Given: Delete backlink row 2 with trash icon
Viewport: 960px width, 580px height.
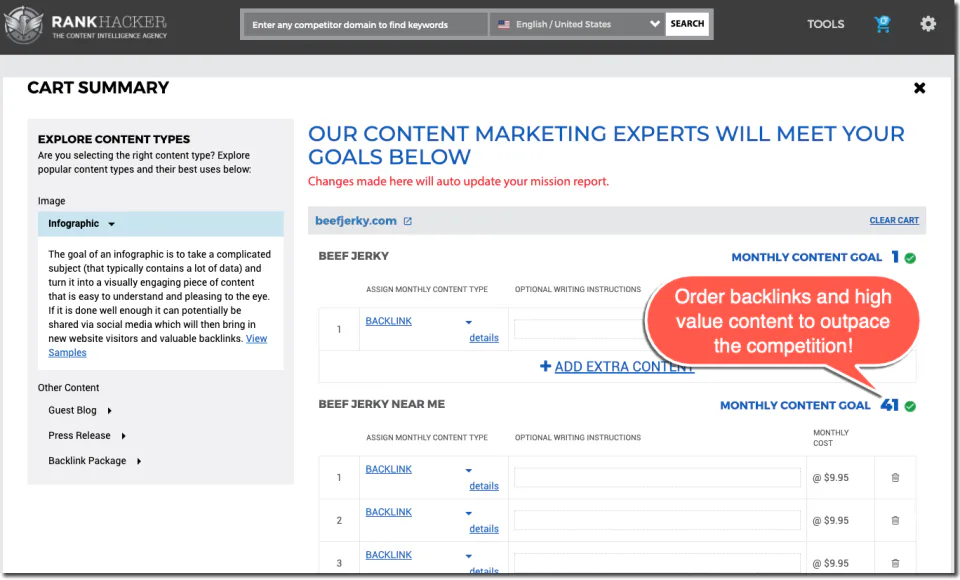Looking at the screenshot, I should pyautogui.click(x=895, y=521).
